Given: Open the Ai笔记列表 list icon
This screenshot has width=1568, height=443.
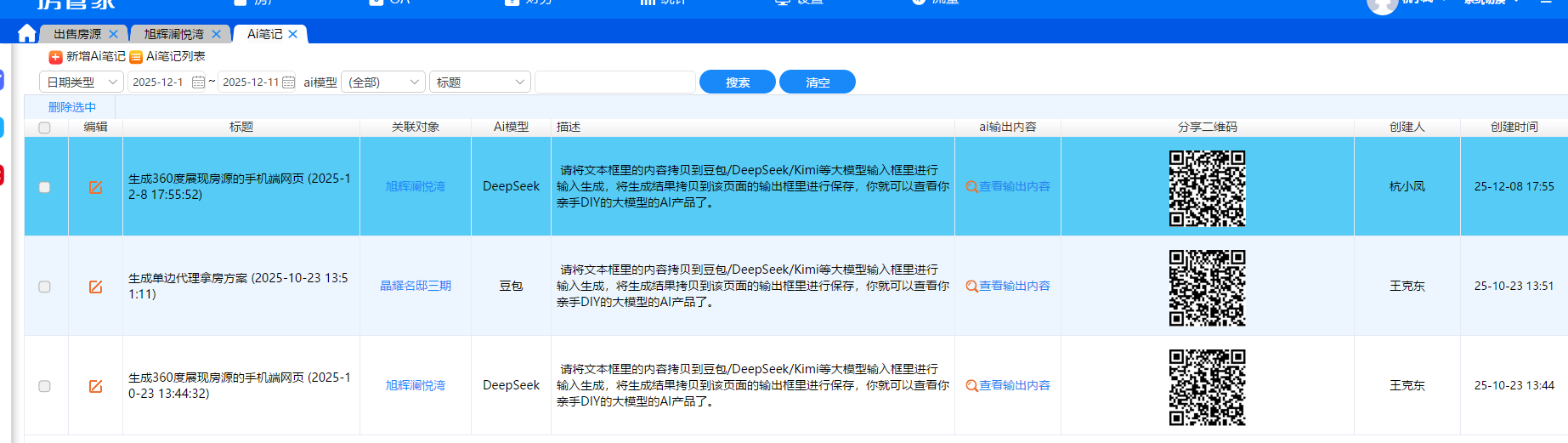Looking at the screenshot, I should [136, 57].
